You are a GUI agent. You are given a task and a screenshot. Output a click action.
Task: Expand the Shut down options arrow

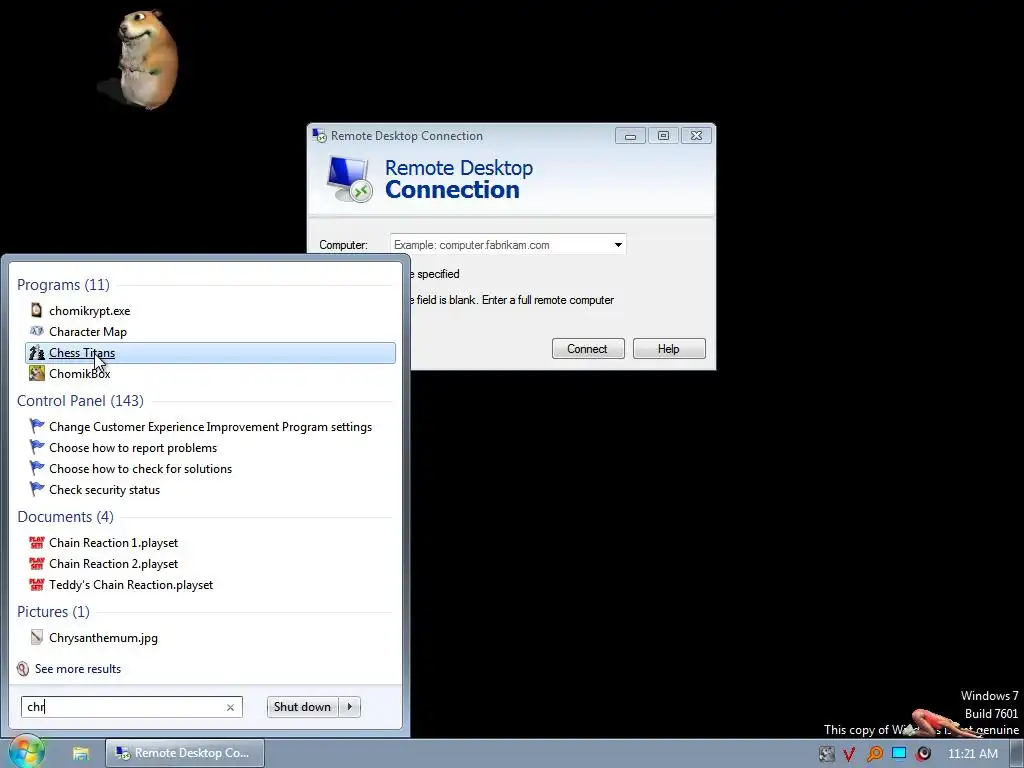tap(350, 707)
